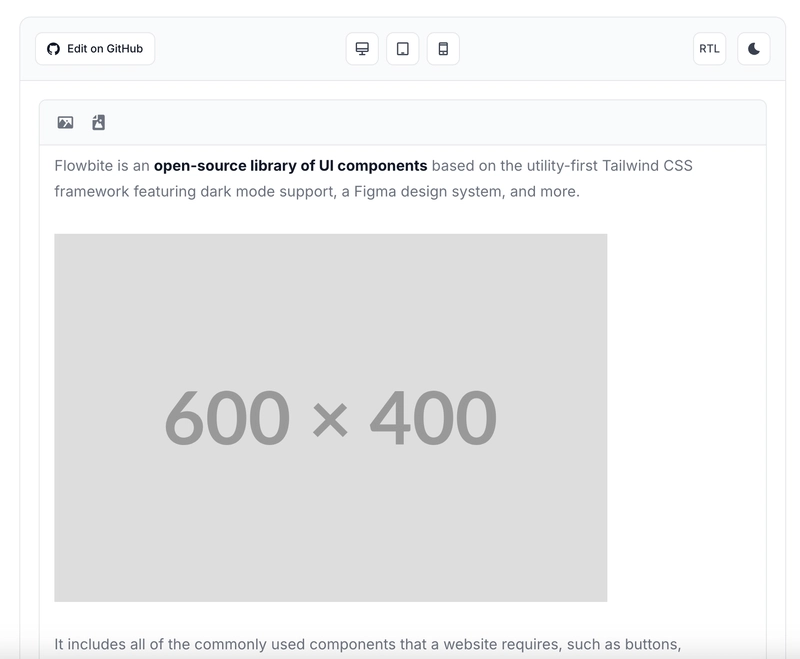Select the 600 × 400 placeholder image
800x659 pixels.
331,418
